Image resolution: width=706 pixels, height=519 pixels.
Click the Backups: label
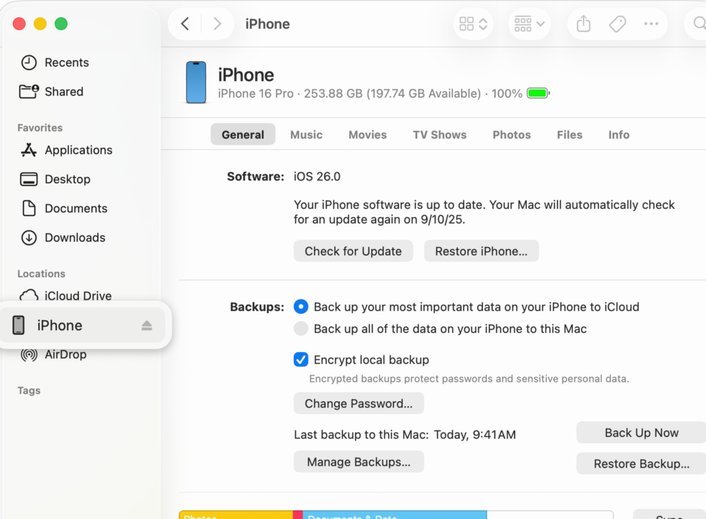tap(257, 307)
